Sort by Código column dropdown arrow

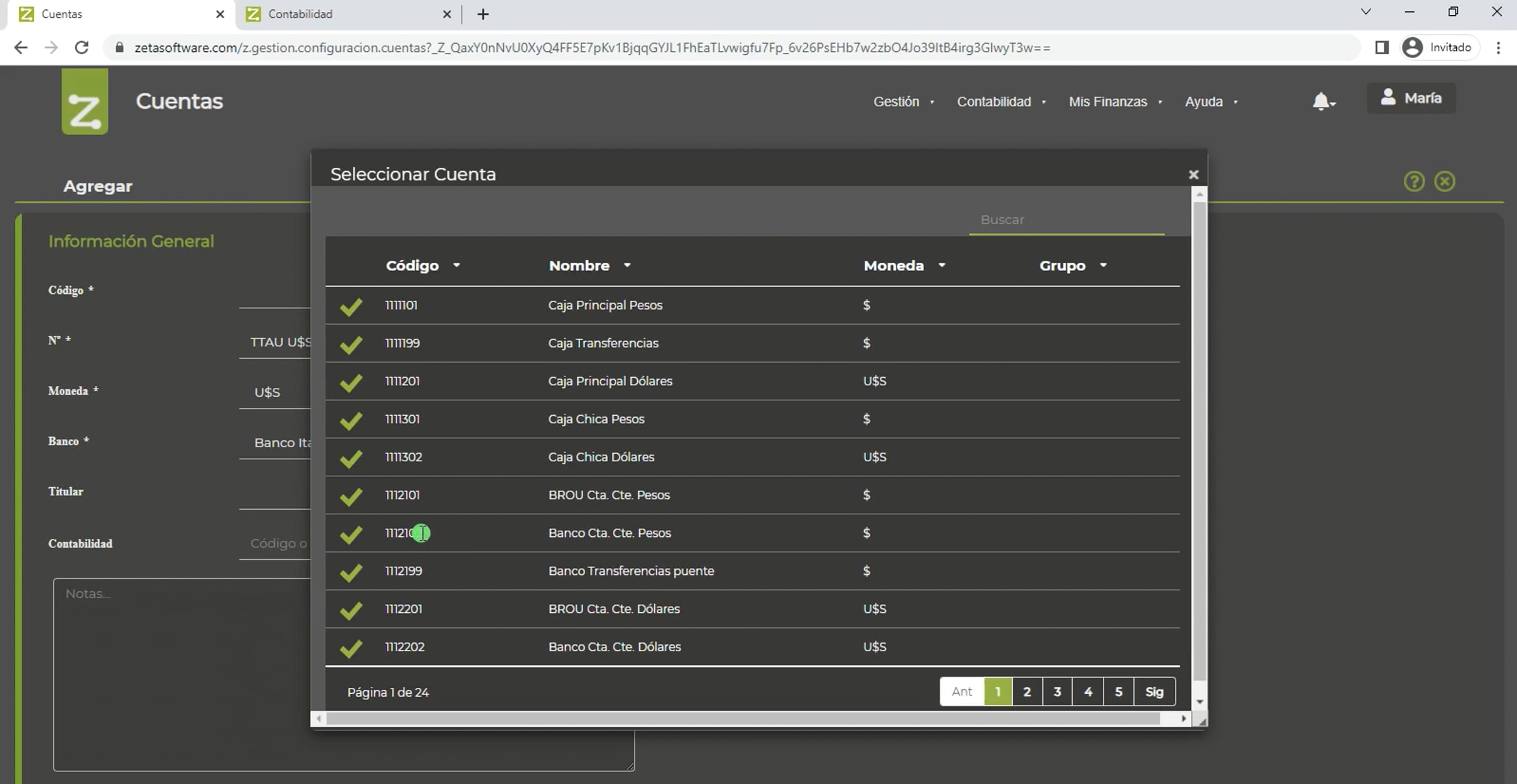(456, 265)
